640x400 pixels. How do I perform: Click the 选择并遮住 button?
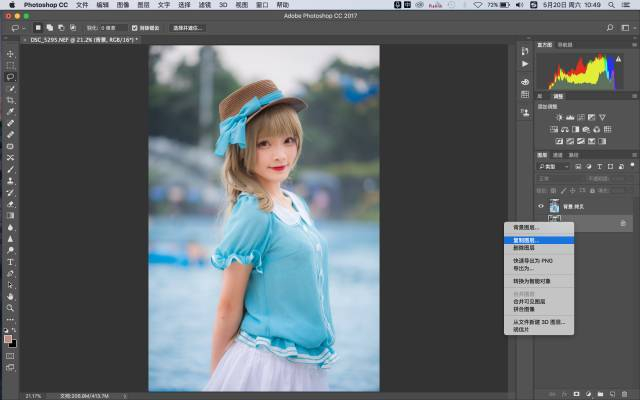click(x=188, y=28)
